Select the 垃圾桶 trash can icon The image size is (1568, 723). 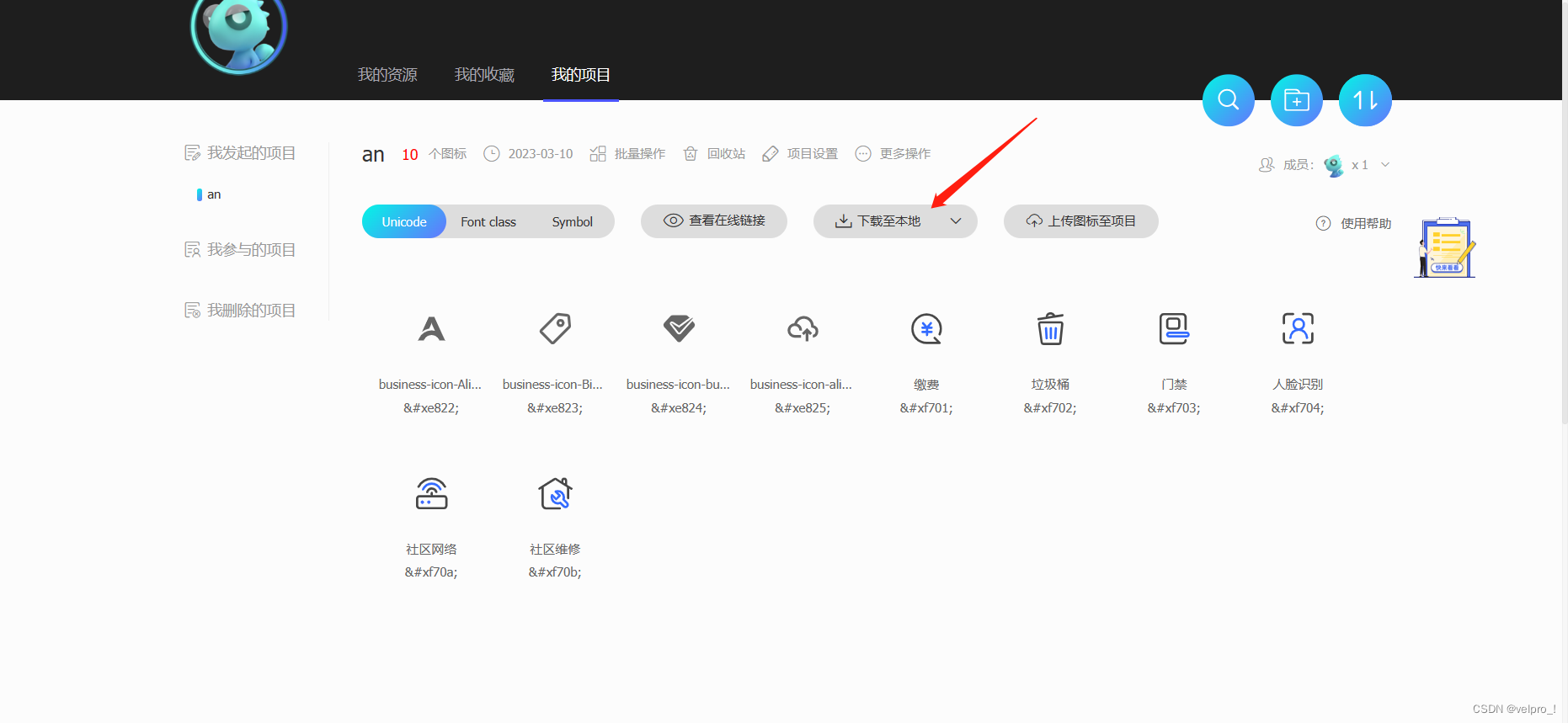coord(1050,328)
